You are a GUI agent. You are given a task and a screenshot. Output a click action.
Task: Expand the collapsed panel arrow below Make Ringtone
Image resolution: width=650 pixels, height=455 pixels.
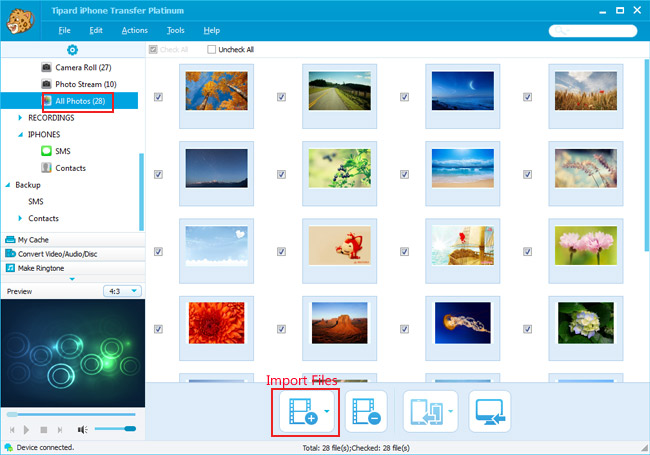pos(72,279)
